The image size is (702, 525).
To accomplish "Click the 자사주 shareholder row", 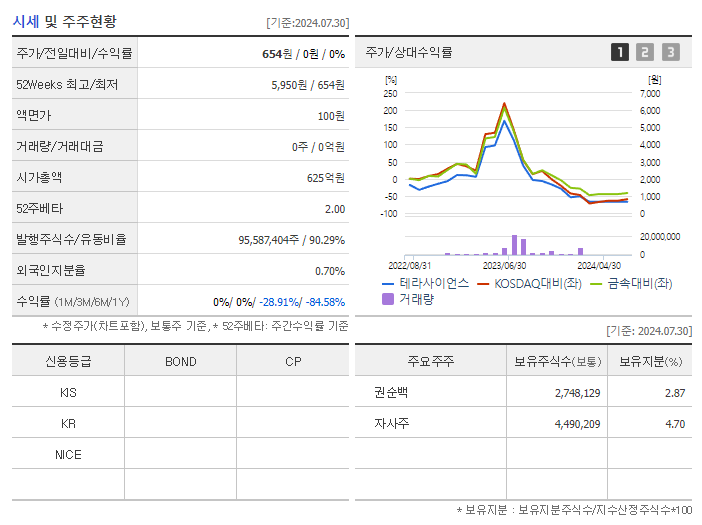I will [x=523, y=423].
